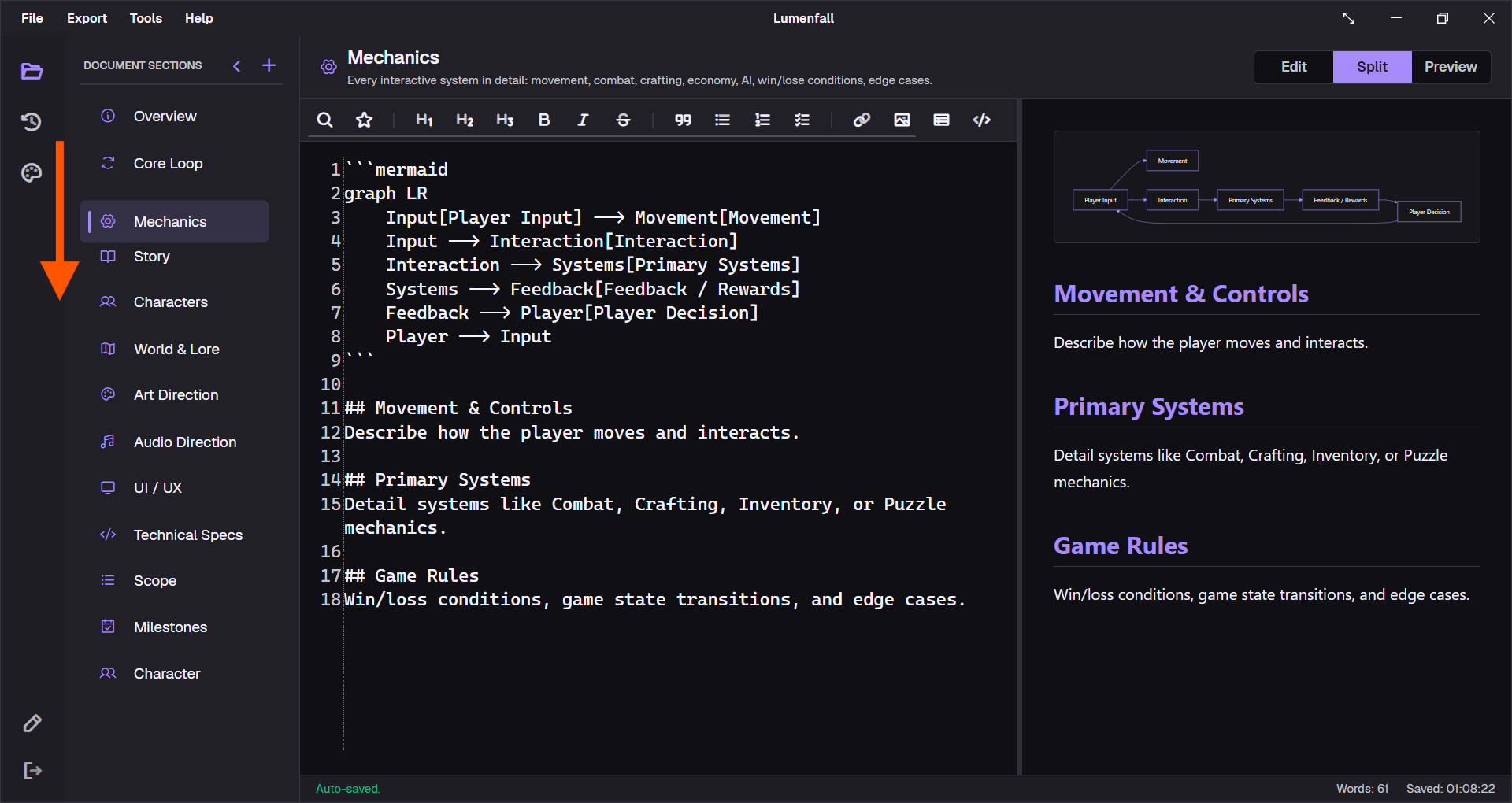Toggle italic formatting

[583, 120]
